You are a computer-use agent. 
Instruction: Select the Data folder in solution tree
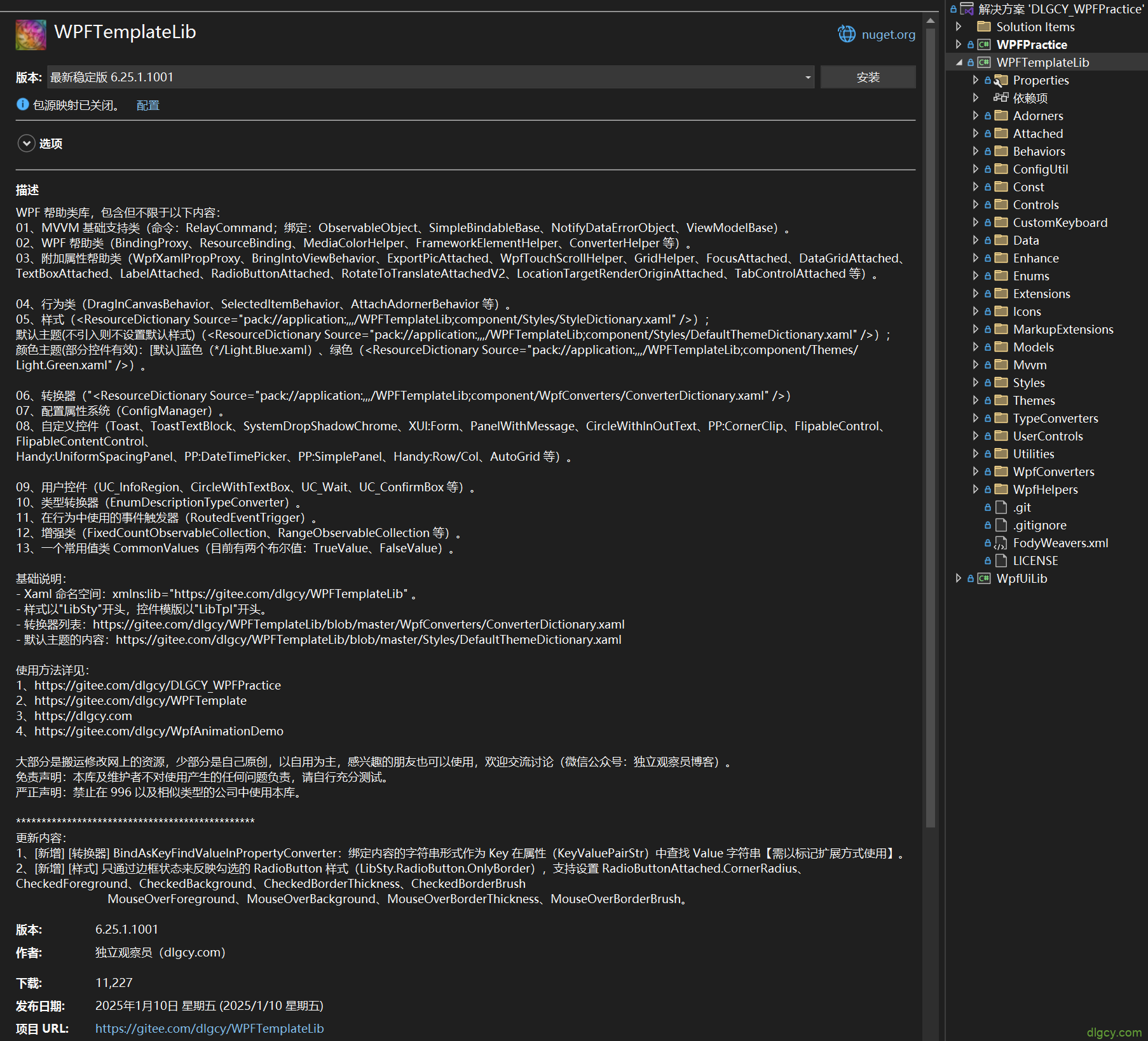[1026, 240]
